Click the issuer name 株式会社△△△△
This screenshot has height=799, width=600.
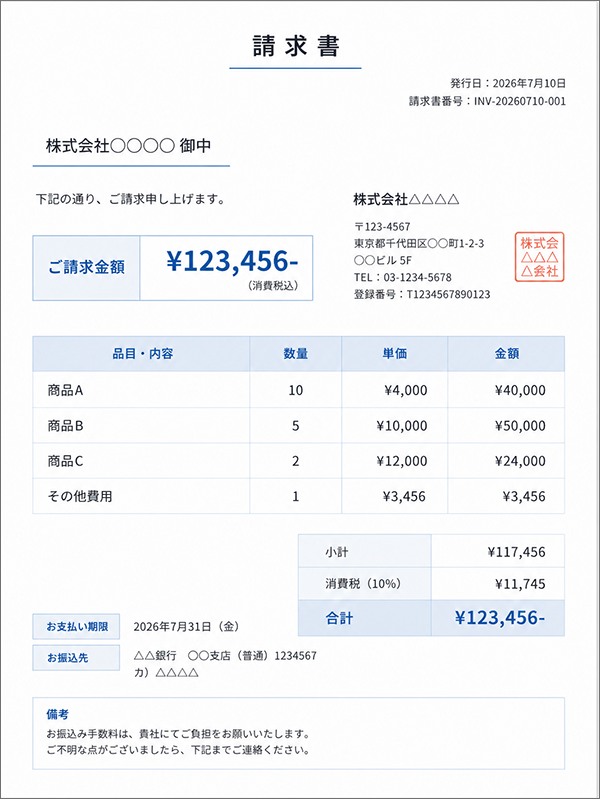(x=406, y=199)
